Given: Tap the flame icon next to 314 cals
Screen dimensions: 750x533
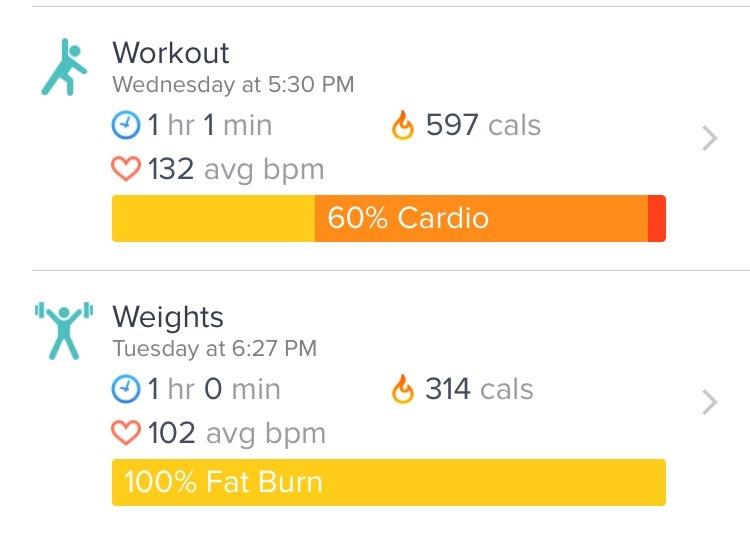Looking at the screenshot, I should click(x=403, y=389).
